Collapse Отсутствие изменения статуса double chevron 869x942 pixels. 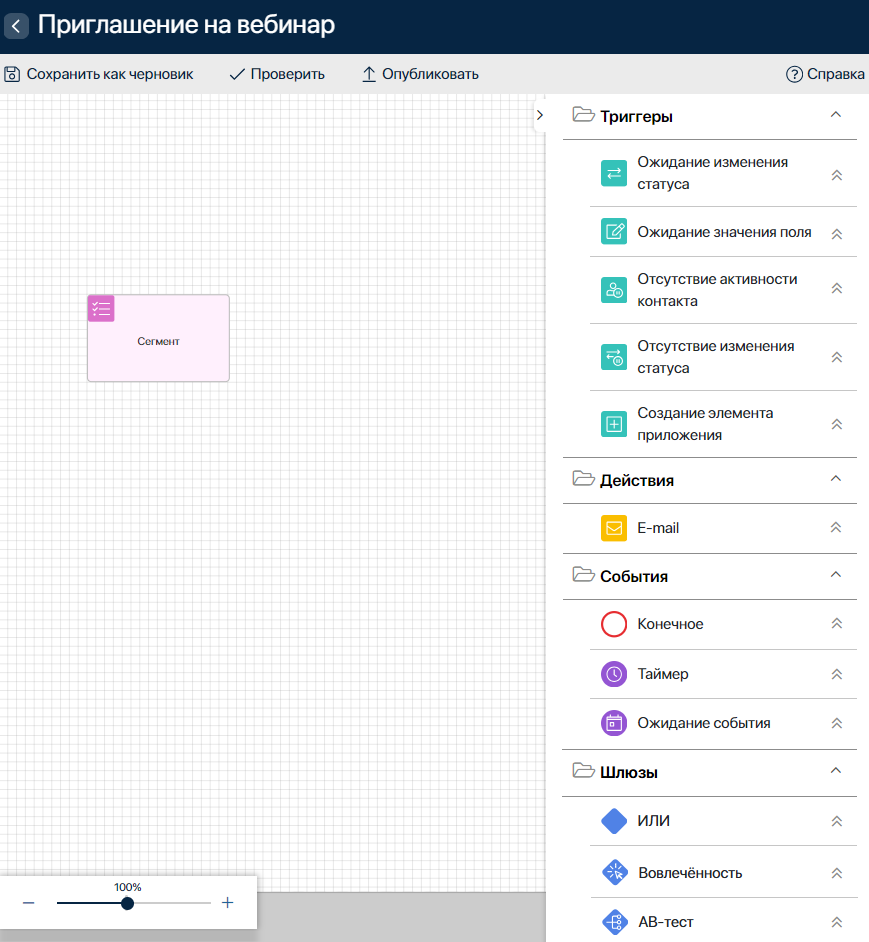pos(837,357)
